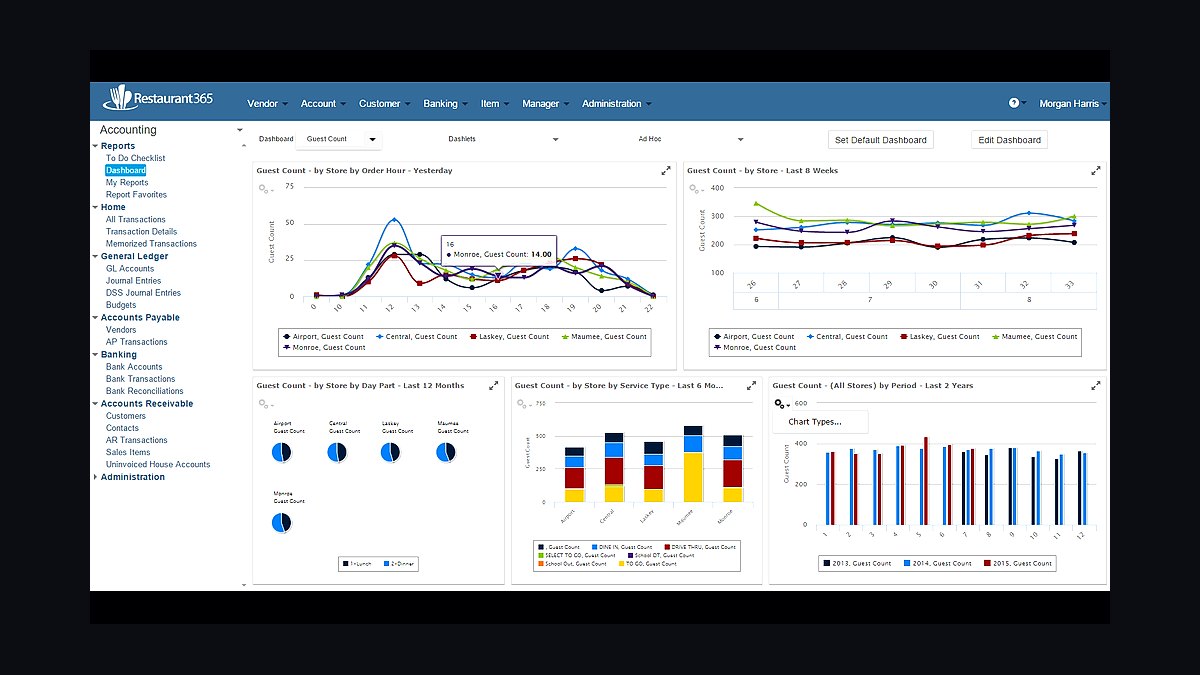Open the Item menu
The image size is (1200, 675).
[494, 103]
